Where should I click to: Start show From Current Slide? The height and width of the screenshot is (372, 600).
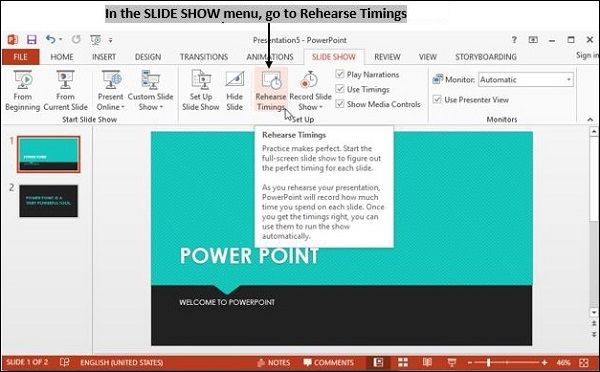65,91
